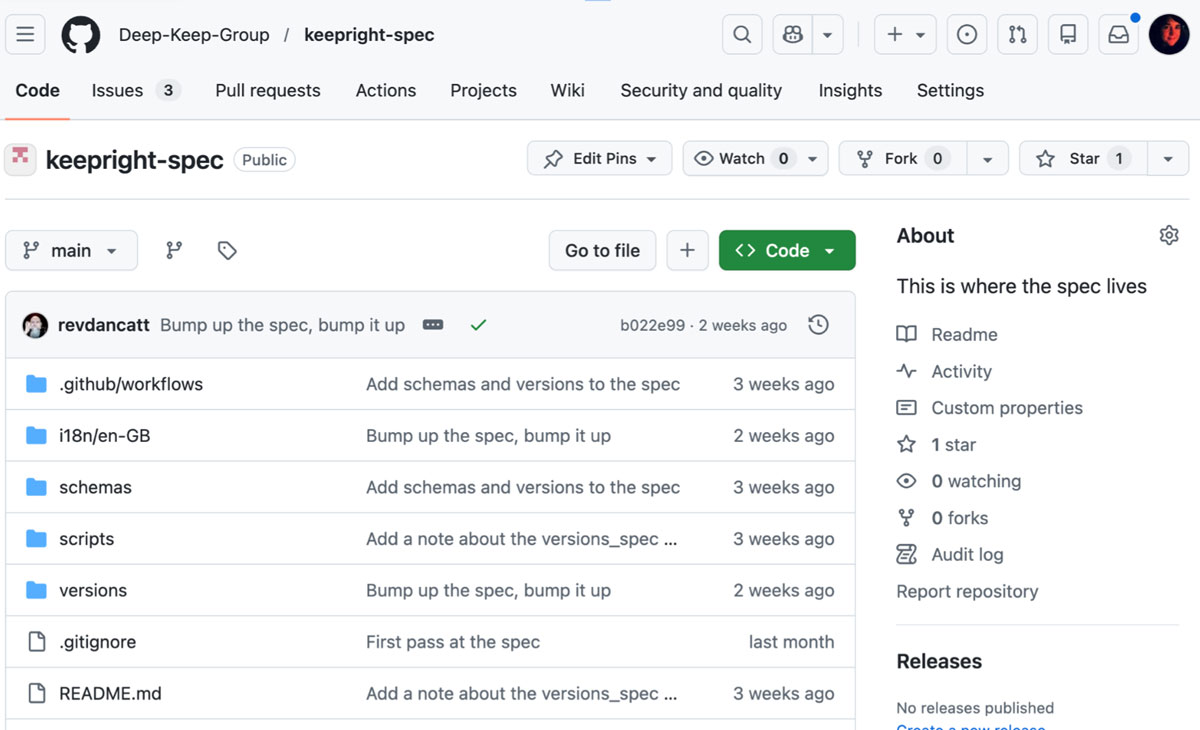Open the Projects tab
The height and width of the screenshot is (730, 1200).
point(483,90)
